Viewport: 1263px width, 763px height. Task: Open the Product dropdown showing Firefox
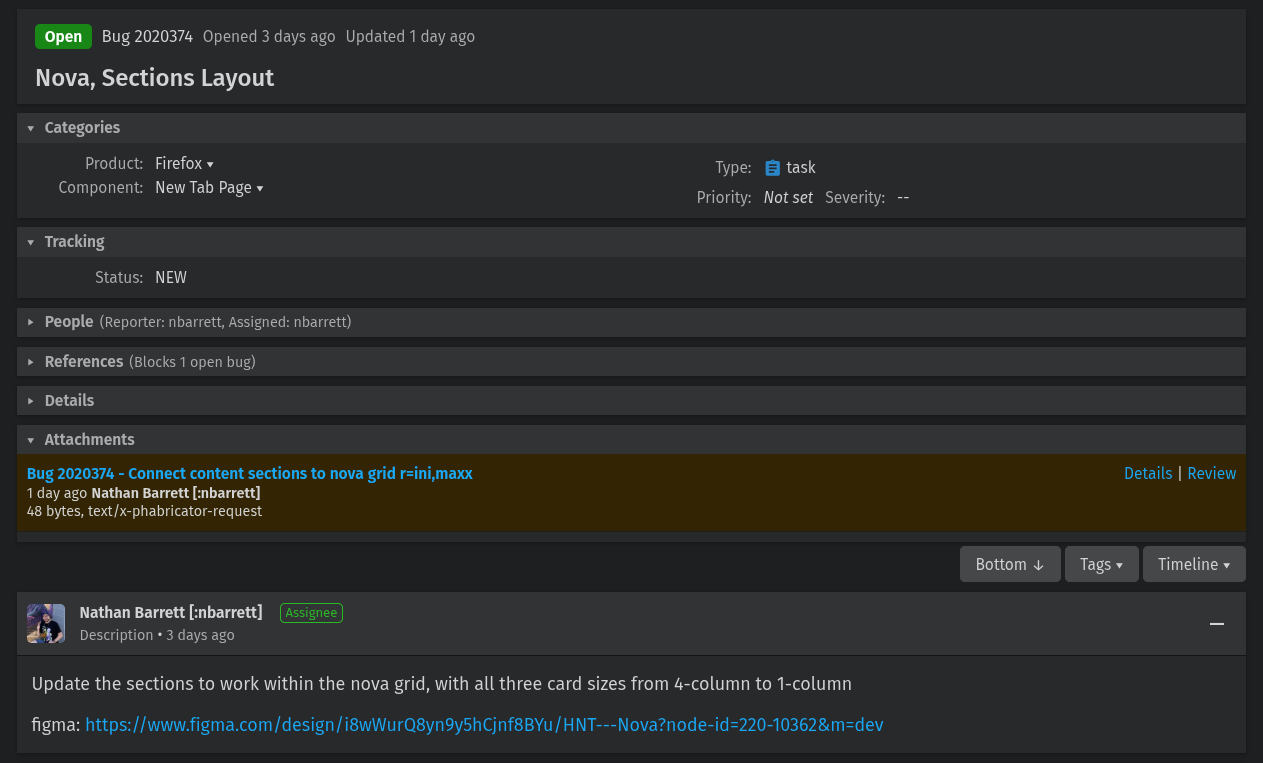tap(184, 163)
